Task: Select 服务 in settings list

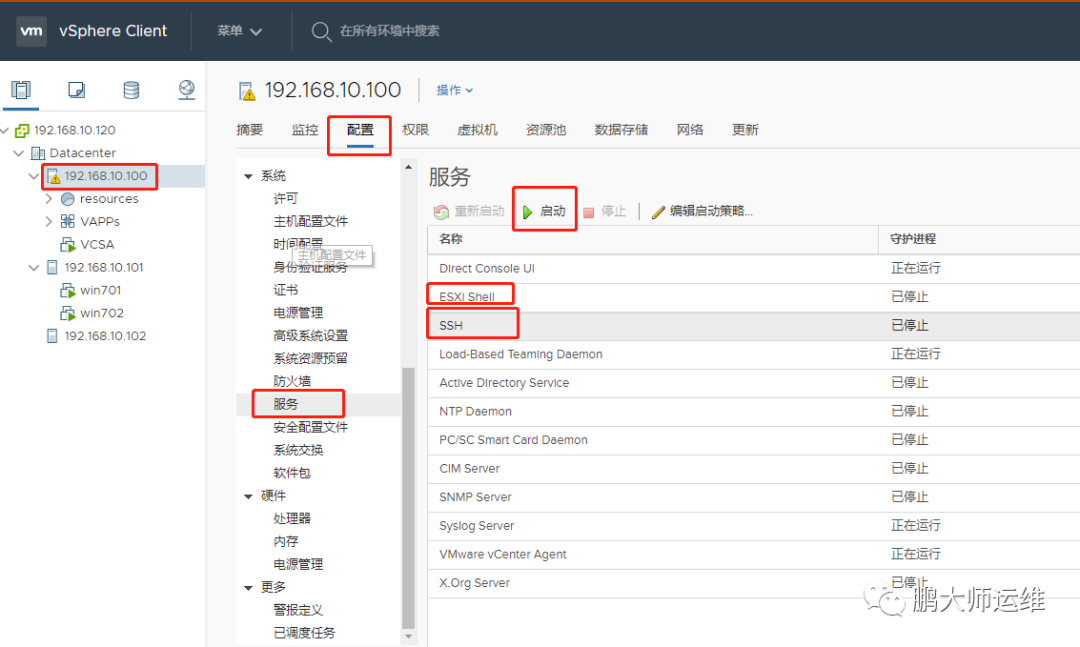Action: 286,404
